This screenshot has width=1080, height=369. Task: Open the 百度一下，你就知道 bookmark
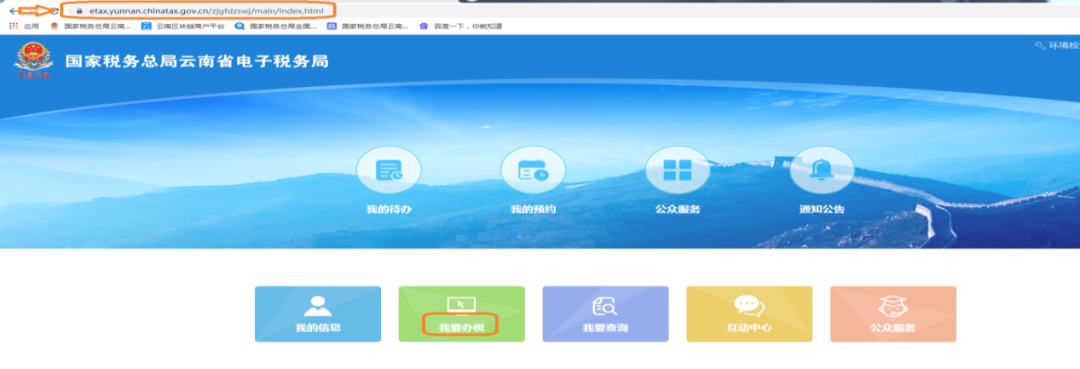click(x=461, y=26)
